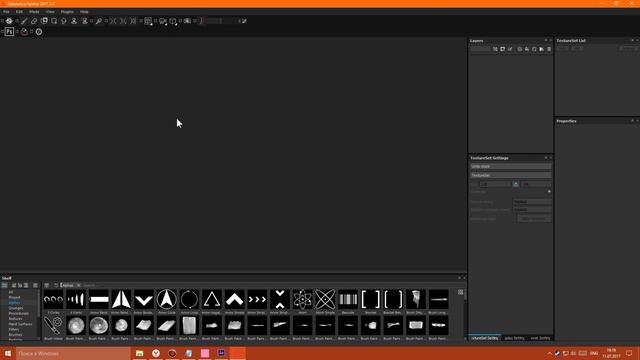The height and width of the screenshot is (360, 640).
Task: Click the Undo stack bar
Action: tap(510, 167)
